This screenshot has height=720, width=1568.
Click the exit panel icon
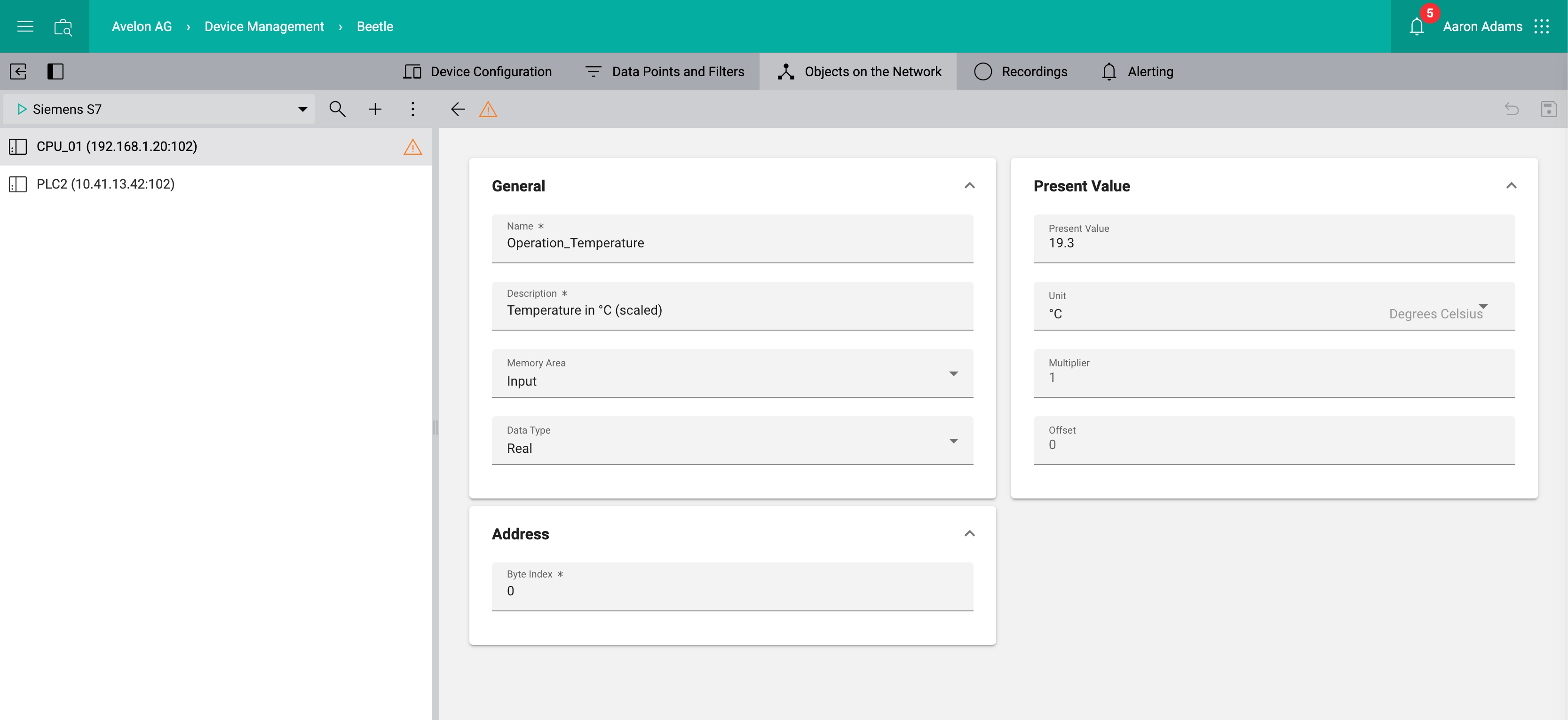point(18,71)
